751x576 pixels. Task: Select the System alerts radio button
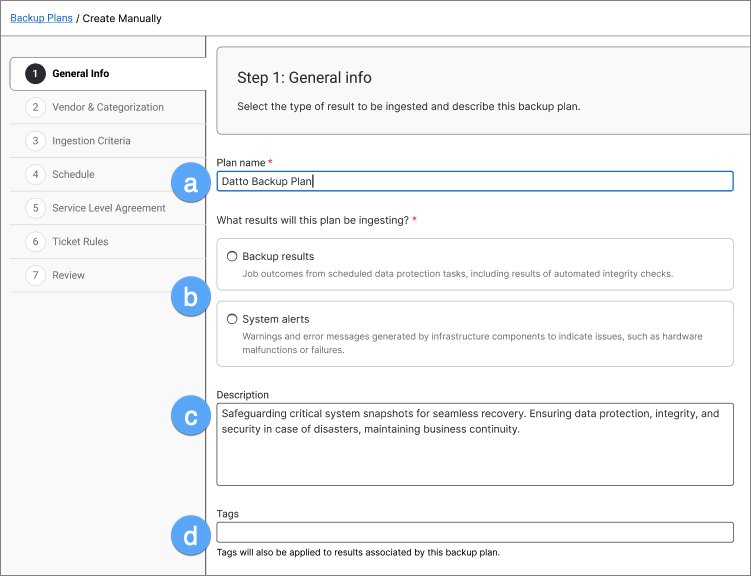pos(232,319)
